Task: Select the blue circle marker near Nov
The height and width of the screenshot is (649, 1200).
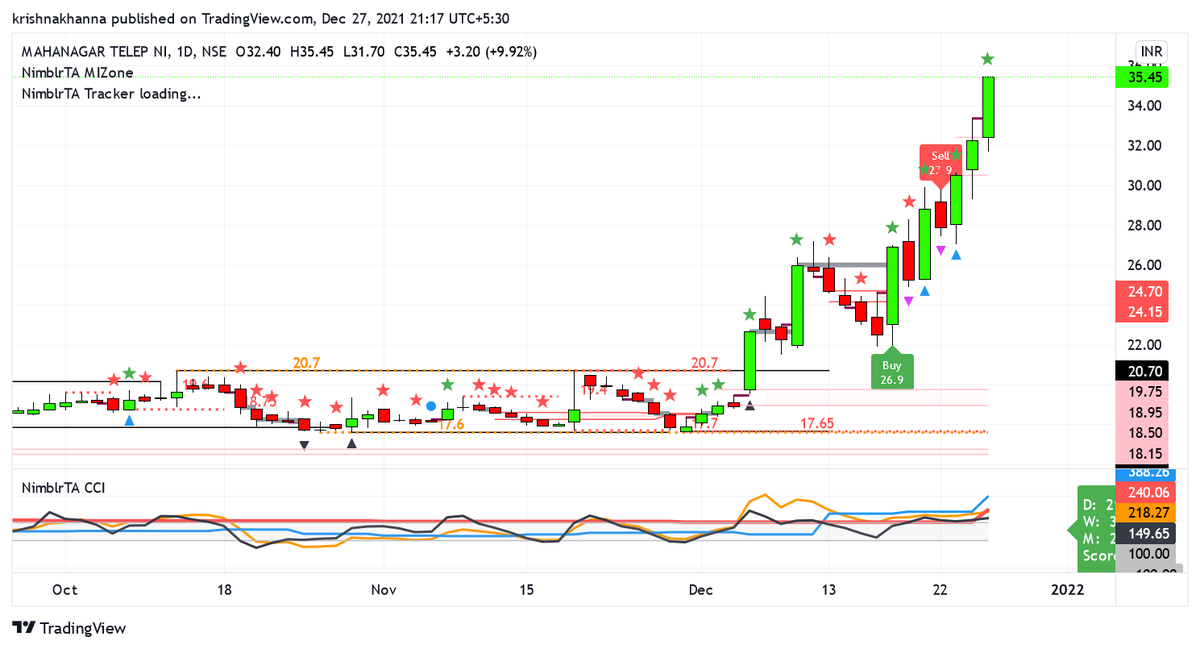Action: pos(430,406)
